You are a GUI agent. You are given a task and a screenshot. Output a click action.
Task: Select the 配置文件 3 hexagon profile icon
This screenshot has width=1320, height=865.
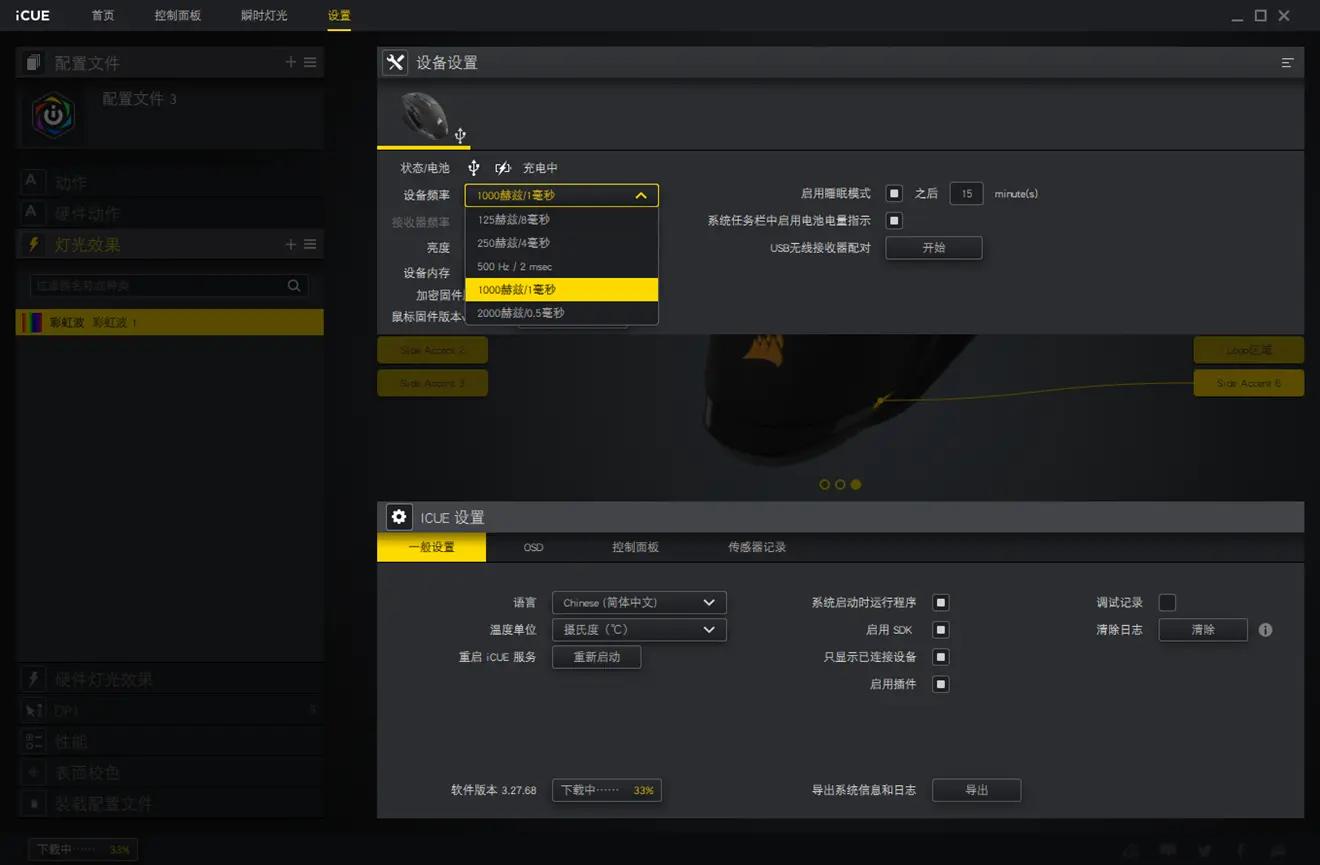coord(53,115)
